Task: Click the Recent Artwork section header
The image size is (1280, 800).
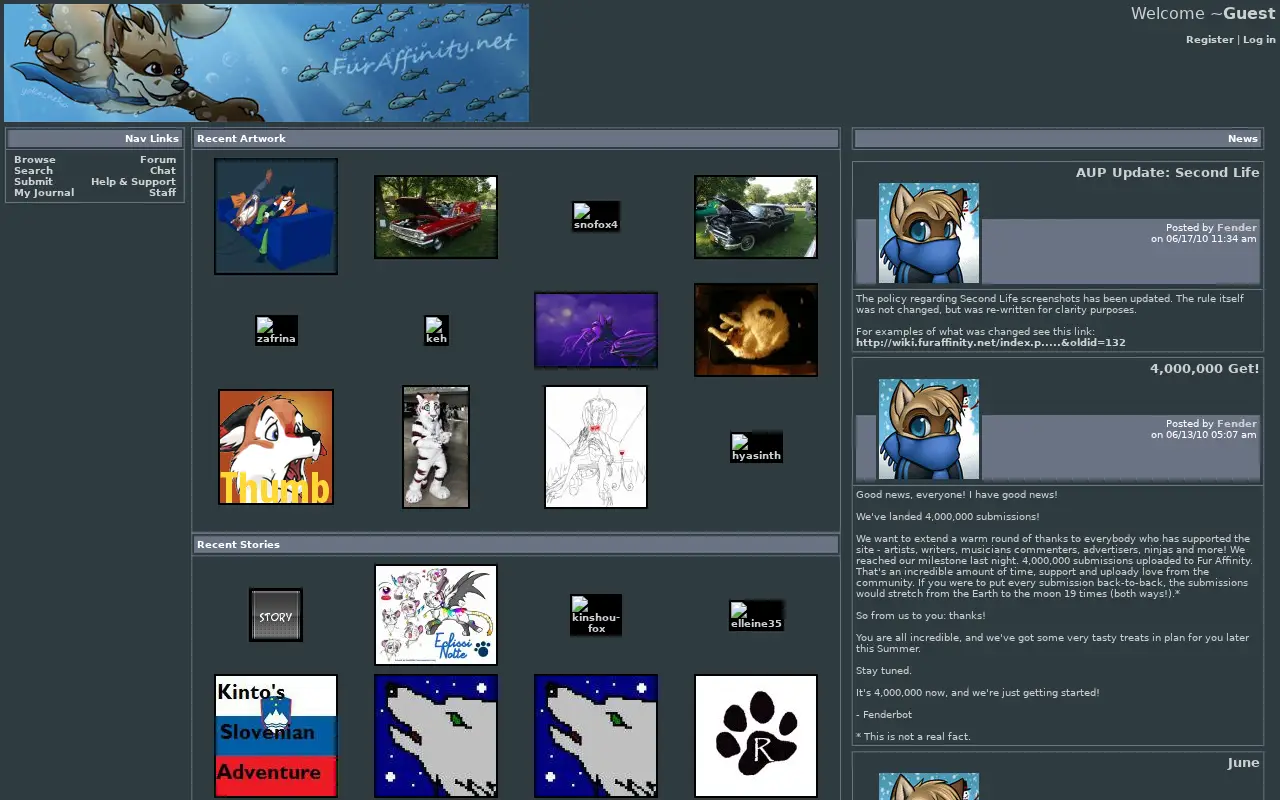Action: [516, 139]
